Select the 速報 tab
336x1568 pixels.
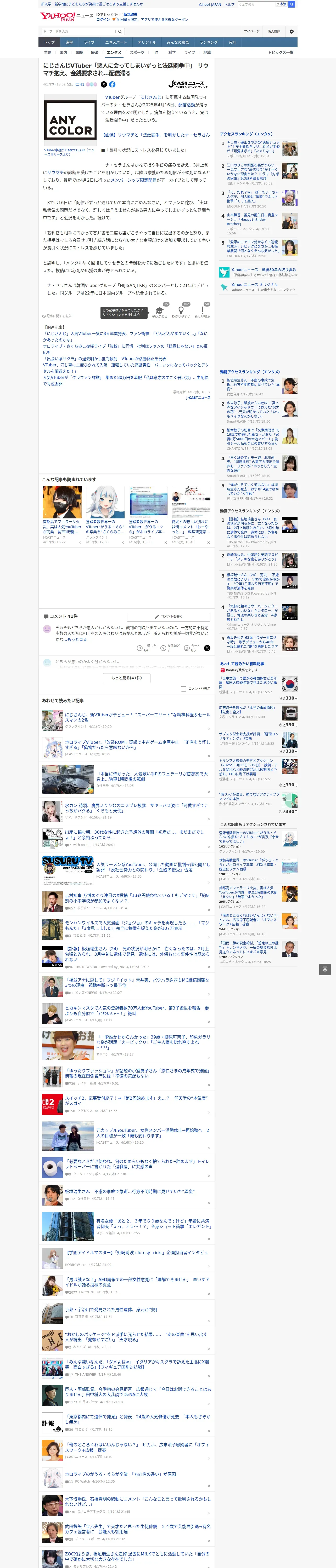[x=69, y=43]
